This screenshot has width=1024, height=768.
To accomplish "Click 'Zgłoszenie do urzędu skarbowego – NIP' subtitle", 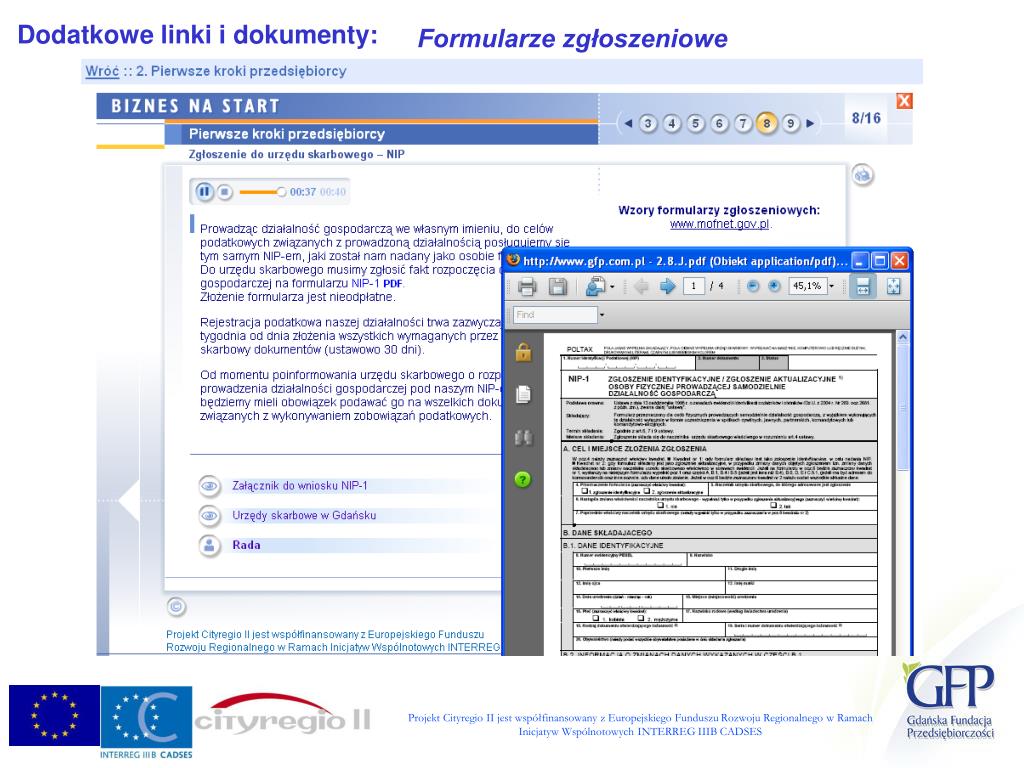I will pos(296,154).
